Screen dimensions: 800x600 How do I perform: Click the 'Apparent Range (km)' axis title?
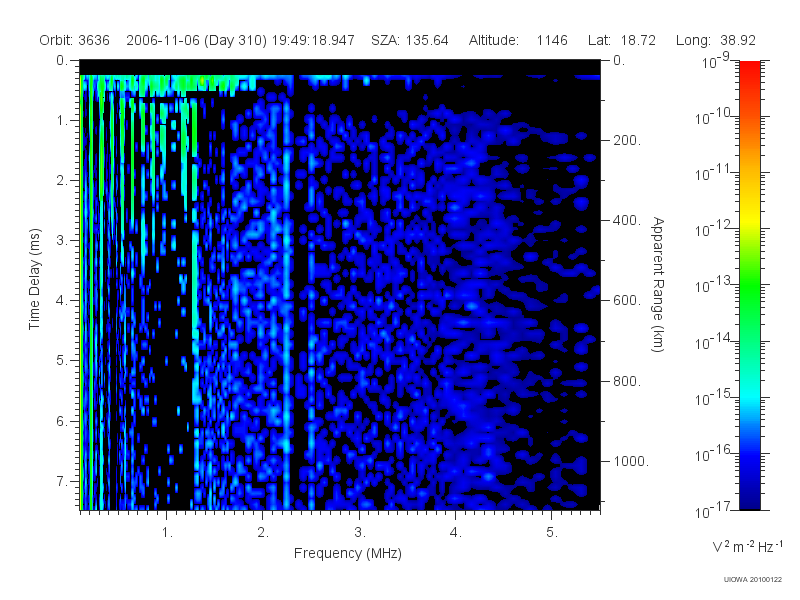658,285
